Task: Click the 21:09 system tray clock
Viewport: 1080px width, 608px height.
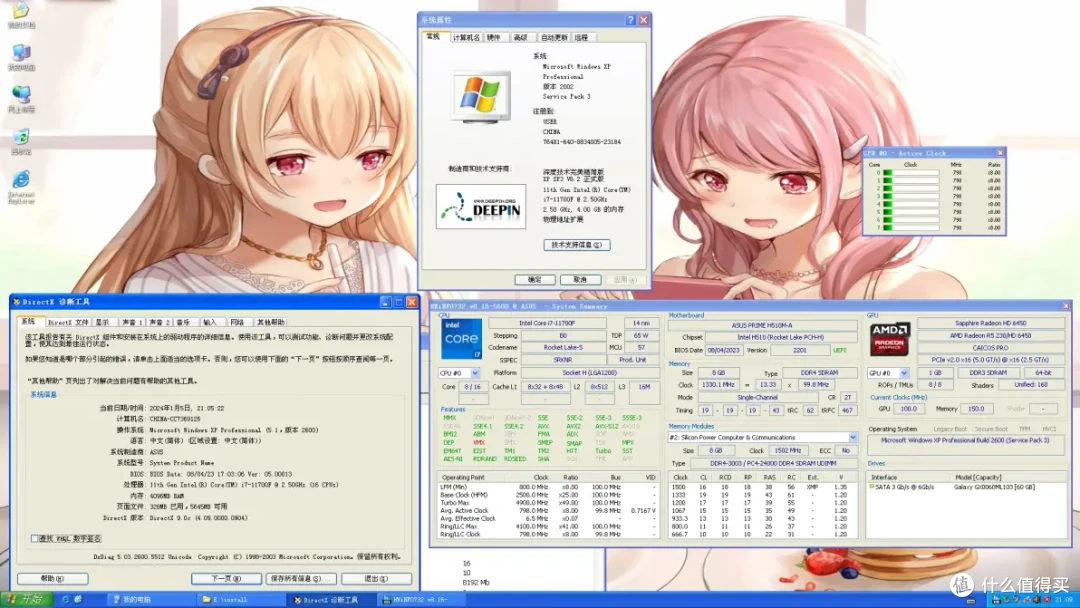Action: (1063, 600)
